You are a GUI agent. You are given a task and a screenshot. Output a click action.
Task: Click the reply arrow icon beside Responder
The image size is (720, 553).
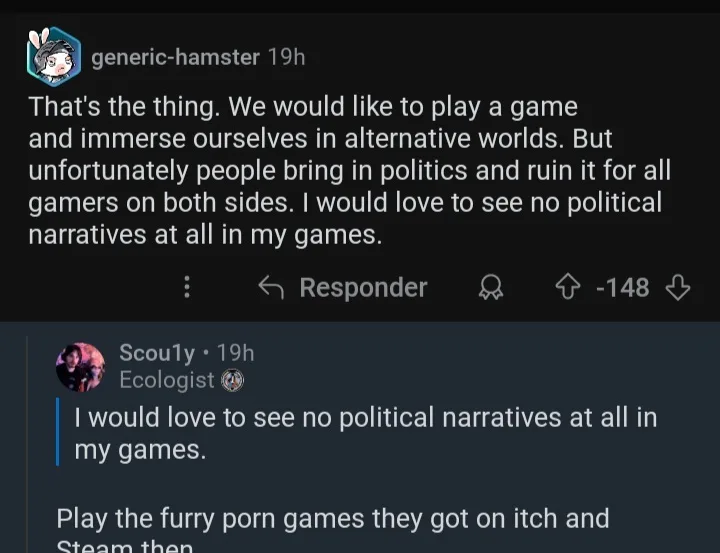pyautogui.click(x=271, y=288)
